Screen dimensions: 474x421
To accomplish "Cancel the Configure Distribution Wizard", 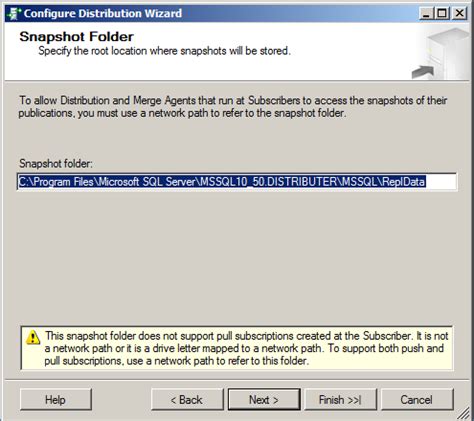I will click(x=417, y=399).
